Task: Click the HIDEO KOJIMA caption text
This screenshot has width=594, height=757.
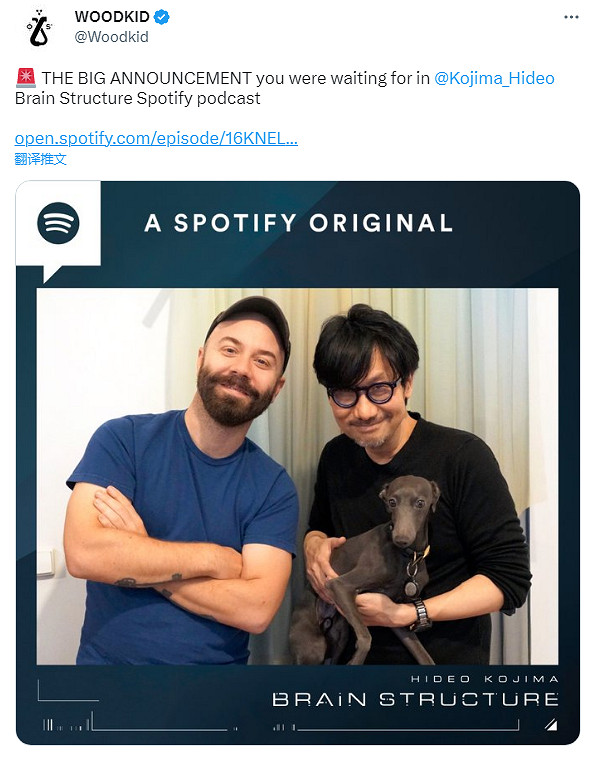Action: pyautogui.click(x=484, y=679)
